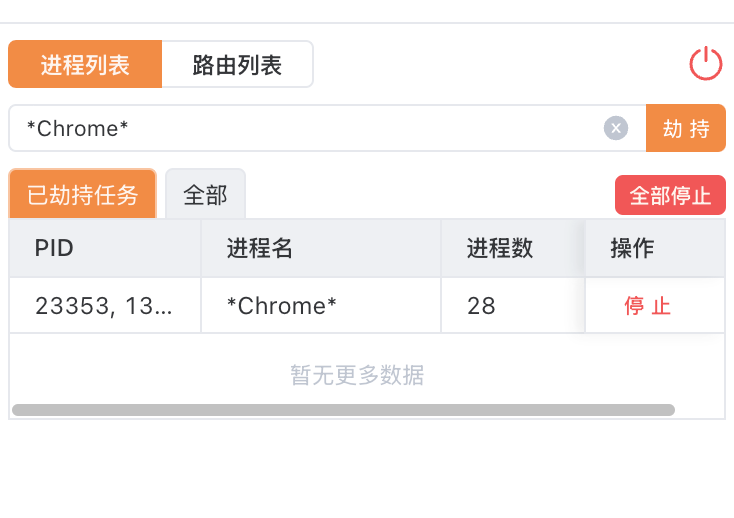This screenshot has width=734, height=518.
Task: Select the *Chrome* process name cell
Action: point(321,306)
